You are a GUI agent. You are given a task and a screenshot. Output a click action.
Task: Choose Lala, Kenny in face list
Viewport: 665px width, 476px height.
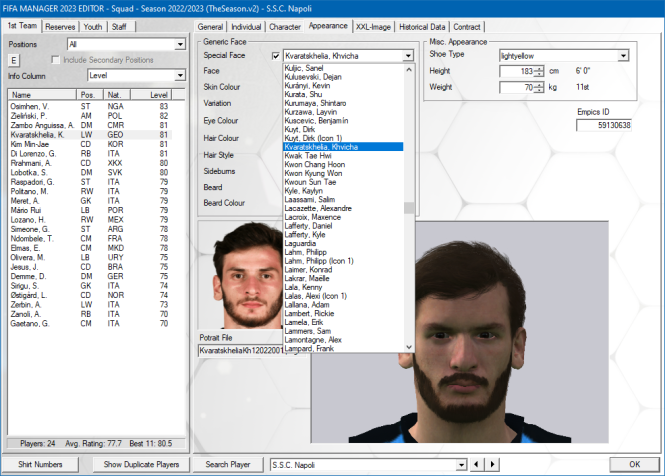[x=343, y=287]
